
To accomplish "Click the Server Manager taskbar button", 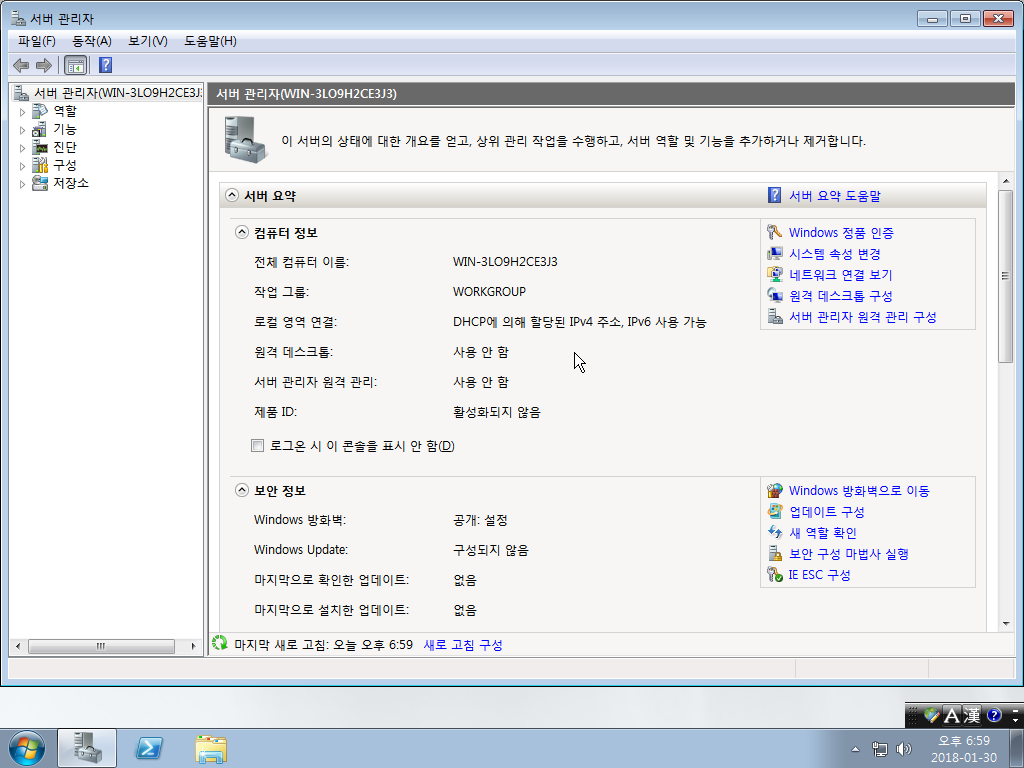I will 87,748.
